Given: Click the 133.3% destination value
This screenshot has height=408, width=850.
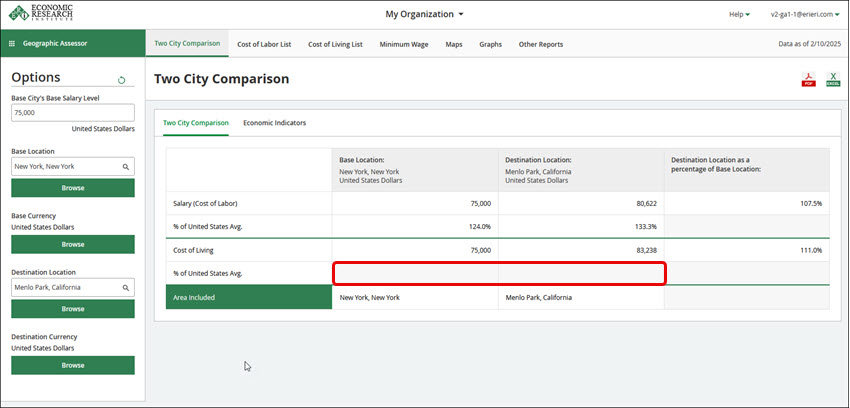Looking at the screenshot, I should [x=646, y=227].
